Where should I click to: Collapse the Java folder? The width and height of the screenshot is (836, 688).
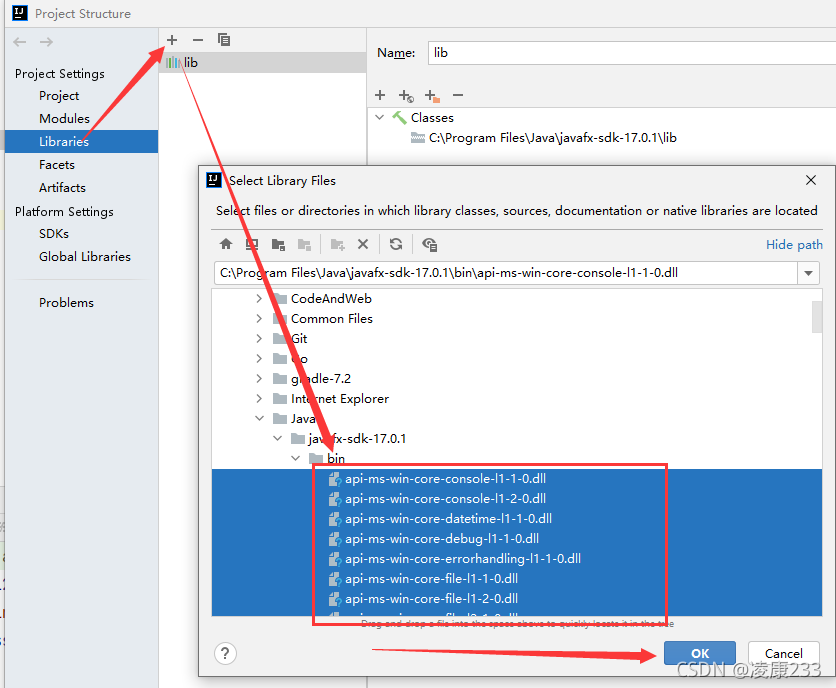point(259,419)
